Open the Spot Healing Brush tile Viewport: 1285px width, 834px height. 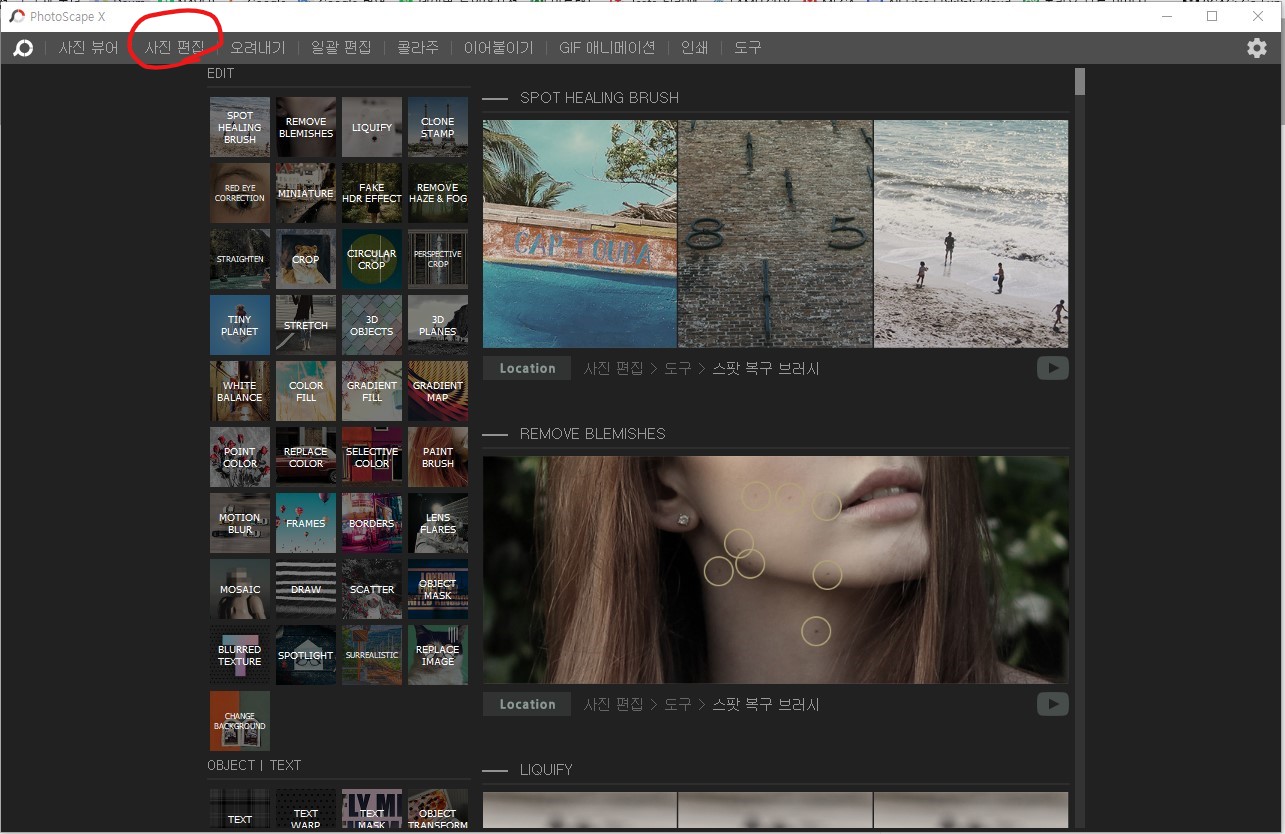click(240, 127)
